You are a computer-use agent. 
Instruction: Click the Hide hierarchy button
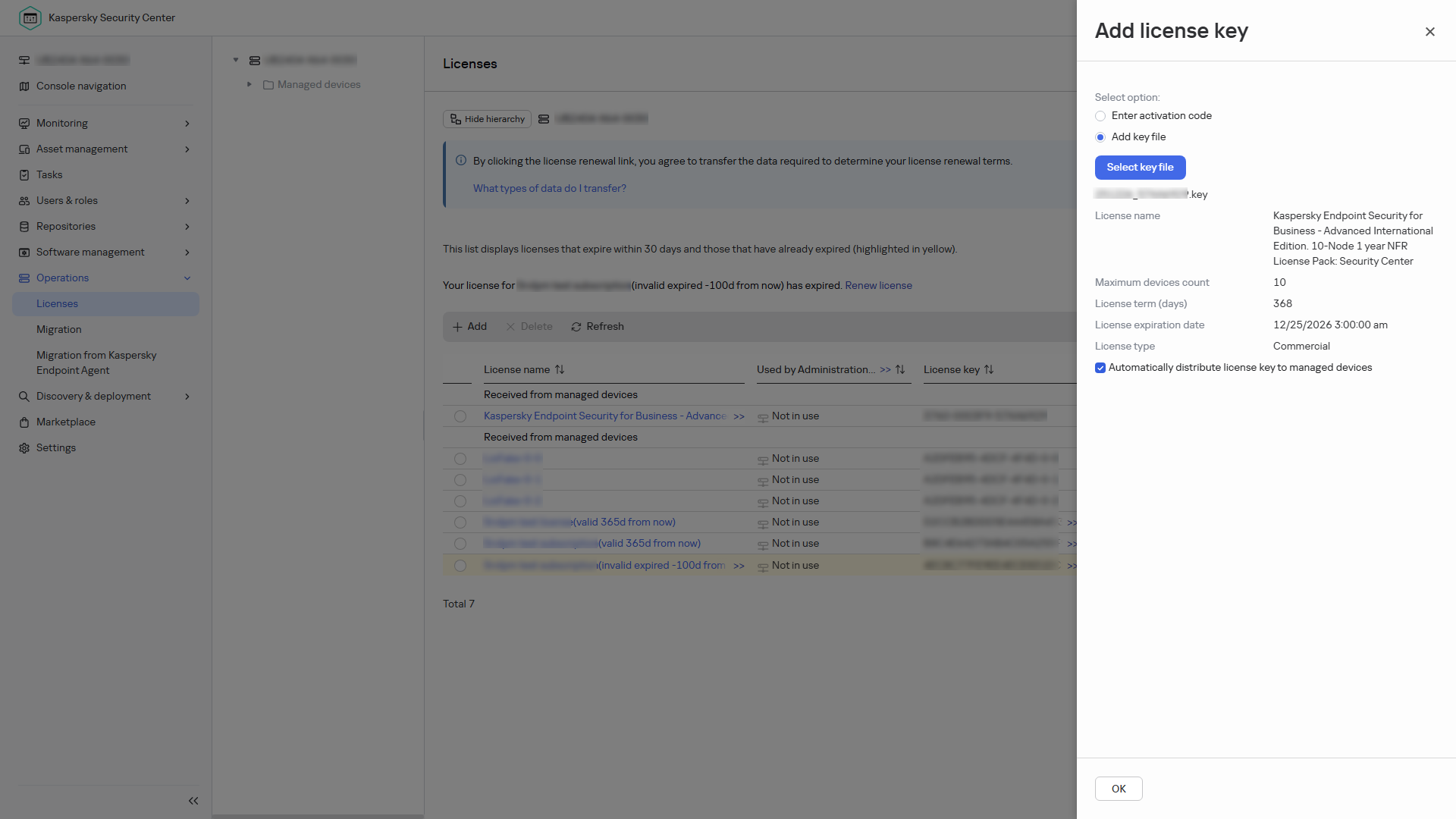tap(487, 119)
